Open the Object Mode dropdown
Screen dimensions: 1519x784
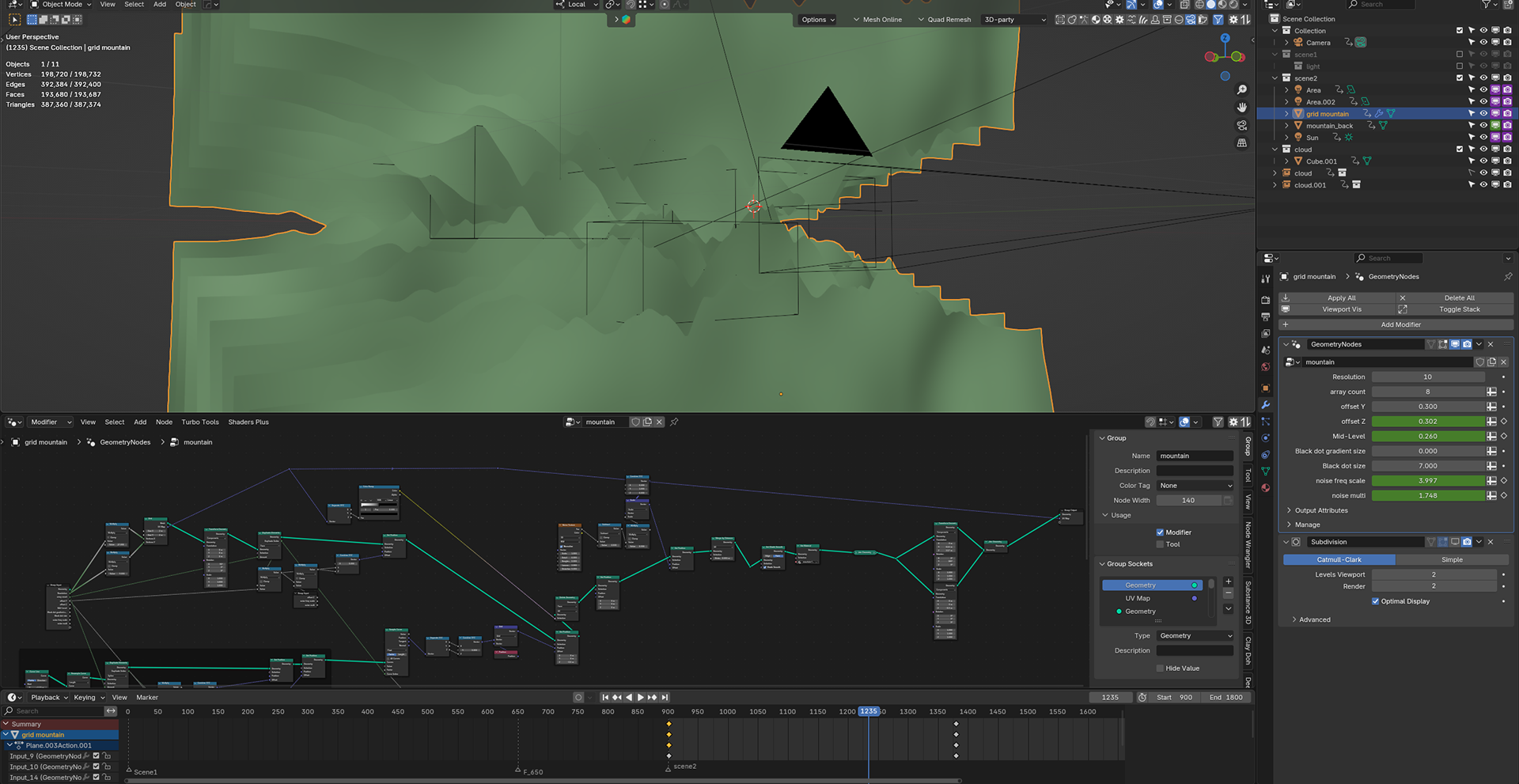point(60,5)
